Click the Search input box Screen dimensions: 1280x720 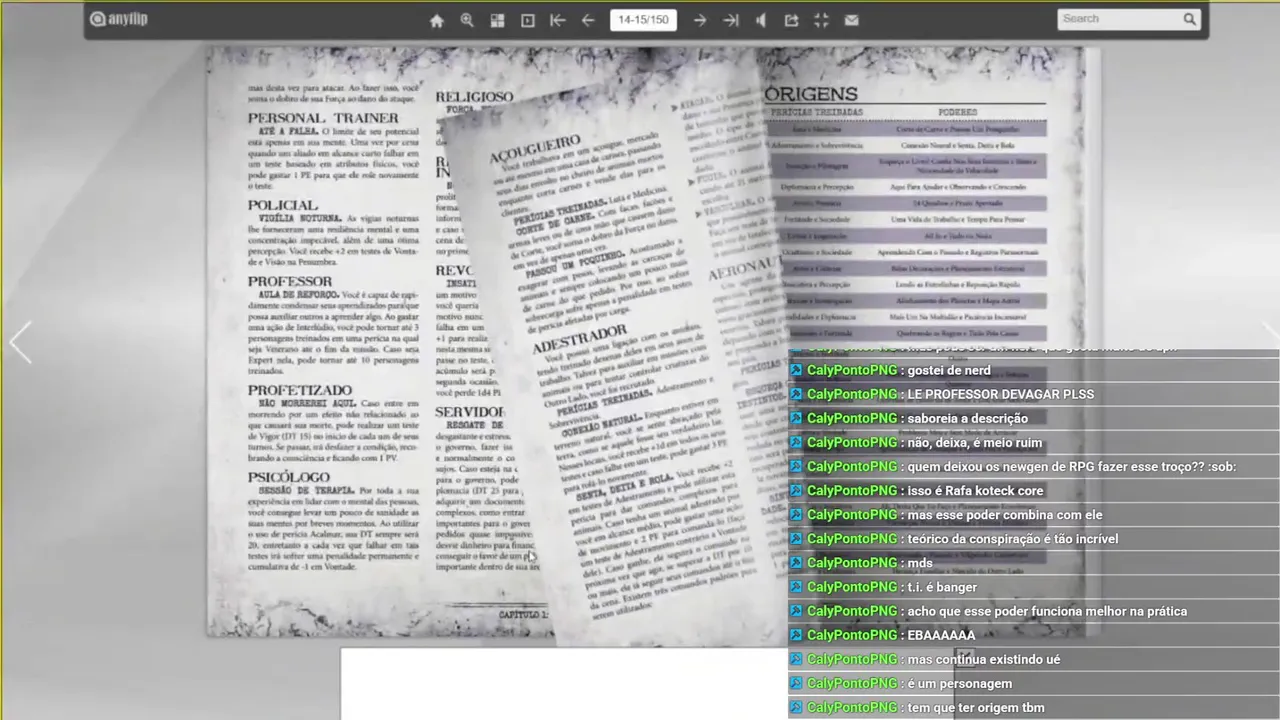[1119, 19]
